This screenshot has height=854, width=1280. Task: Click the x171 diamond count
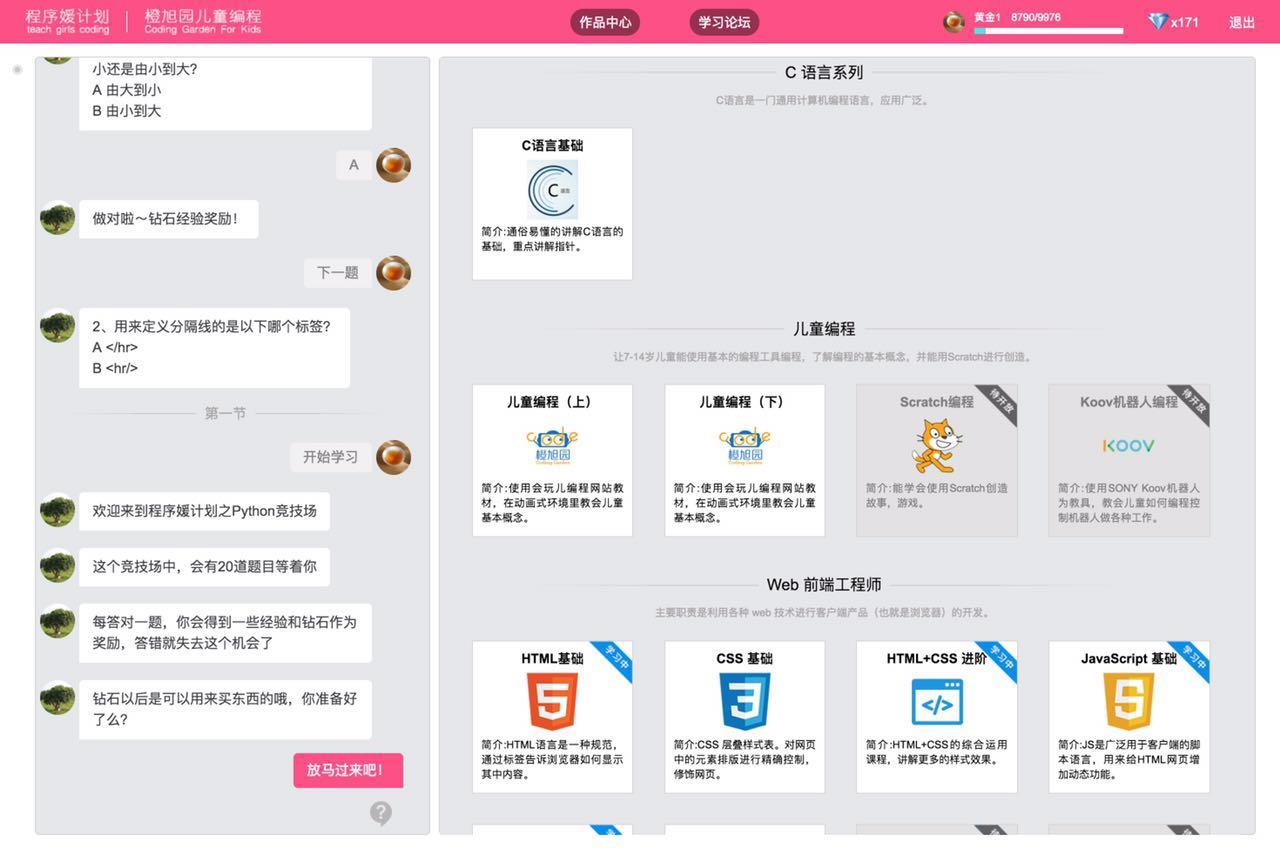pos(1185,22)
